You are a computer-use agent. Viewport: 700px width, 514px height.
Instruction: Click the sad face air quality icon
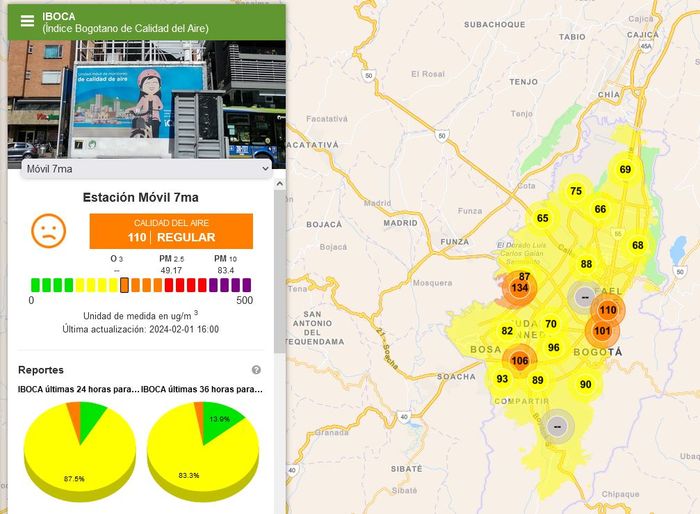[47, 230]
